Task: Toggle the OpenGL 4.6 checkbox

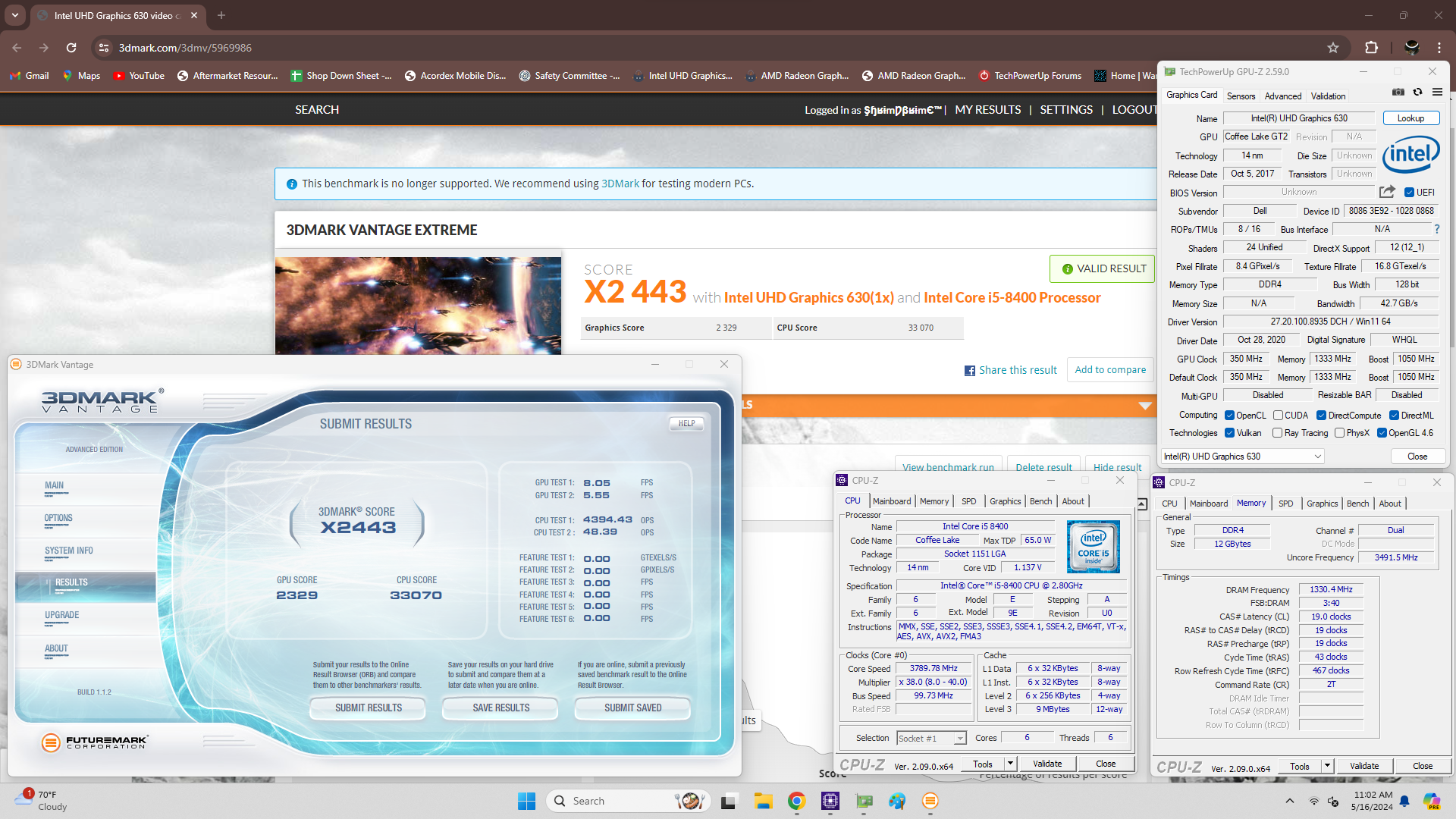Action: (1382, 433)
